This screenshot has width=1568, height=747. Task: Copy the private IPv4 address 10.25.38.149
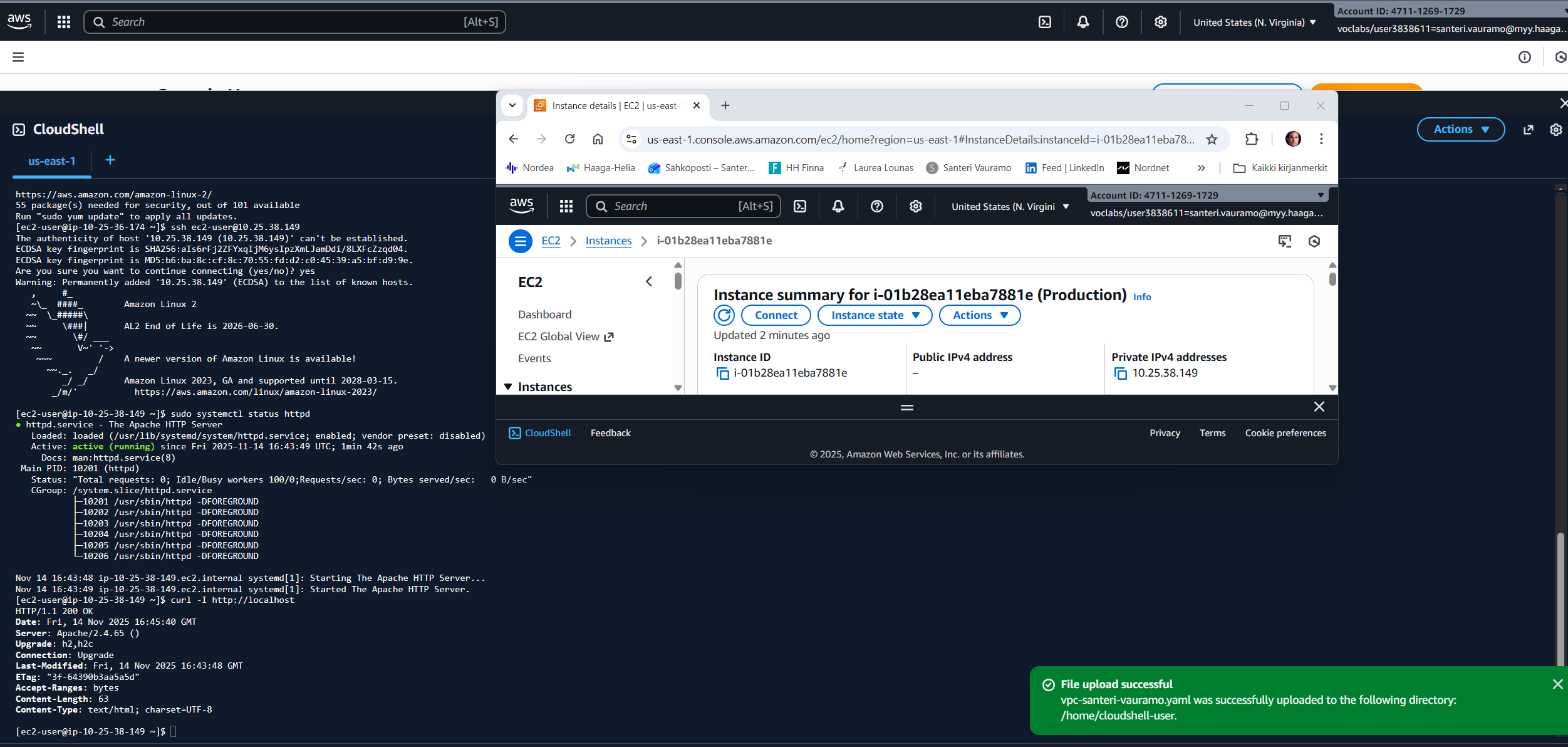tap(1121, 373)
